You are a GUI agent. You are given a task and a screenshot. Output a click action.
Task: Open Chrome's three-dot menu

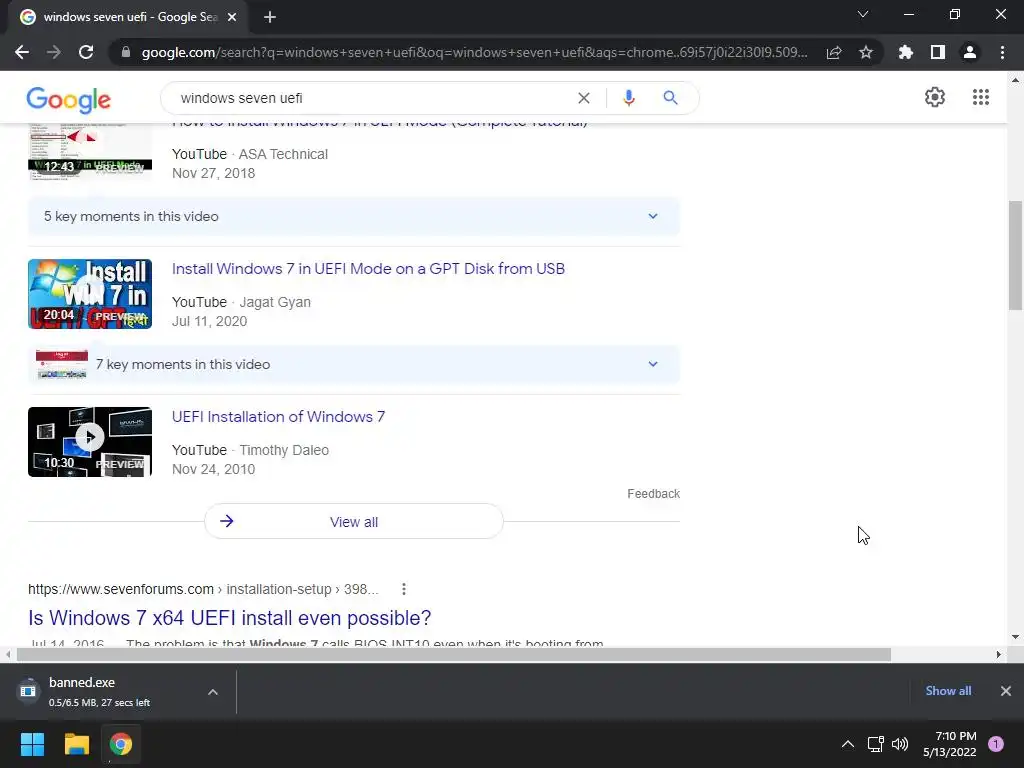pos(1002,52)
